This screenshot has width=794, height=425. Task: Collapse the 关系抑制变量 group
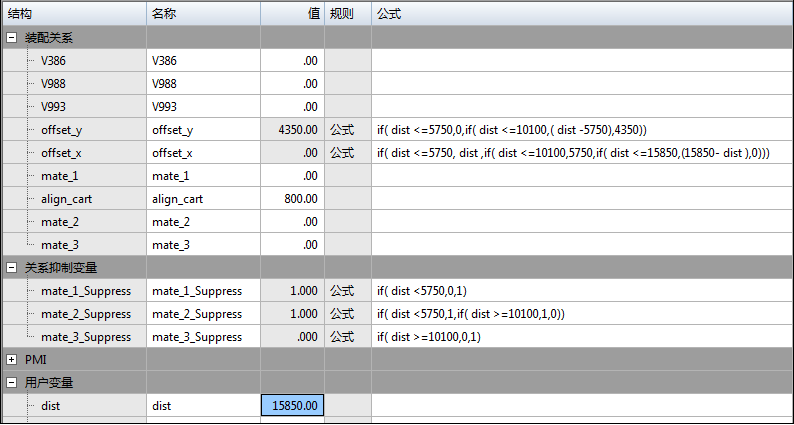[11, 268]
